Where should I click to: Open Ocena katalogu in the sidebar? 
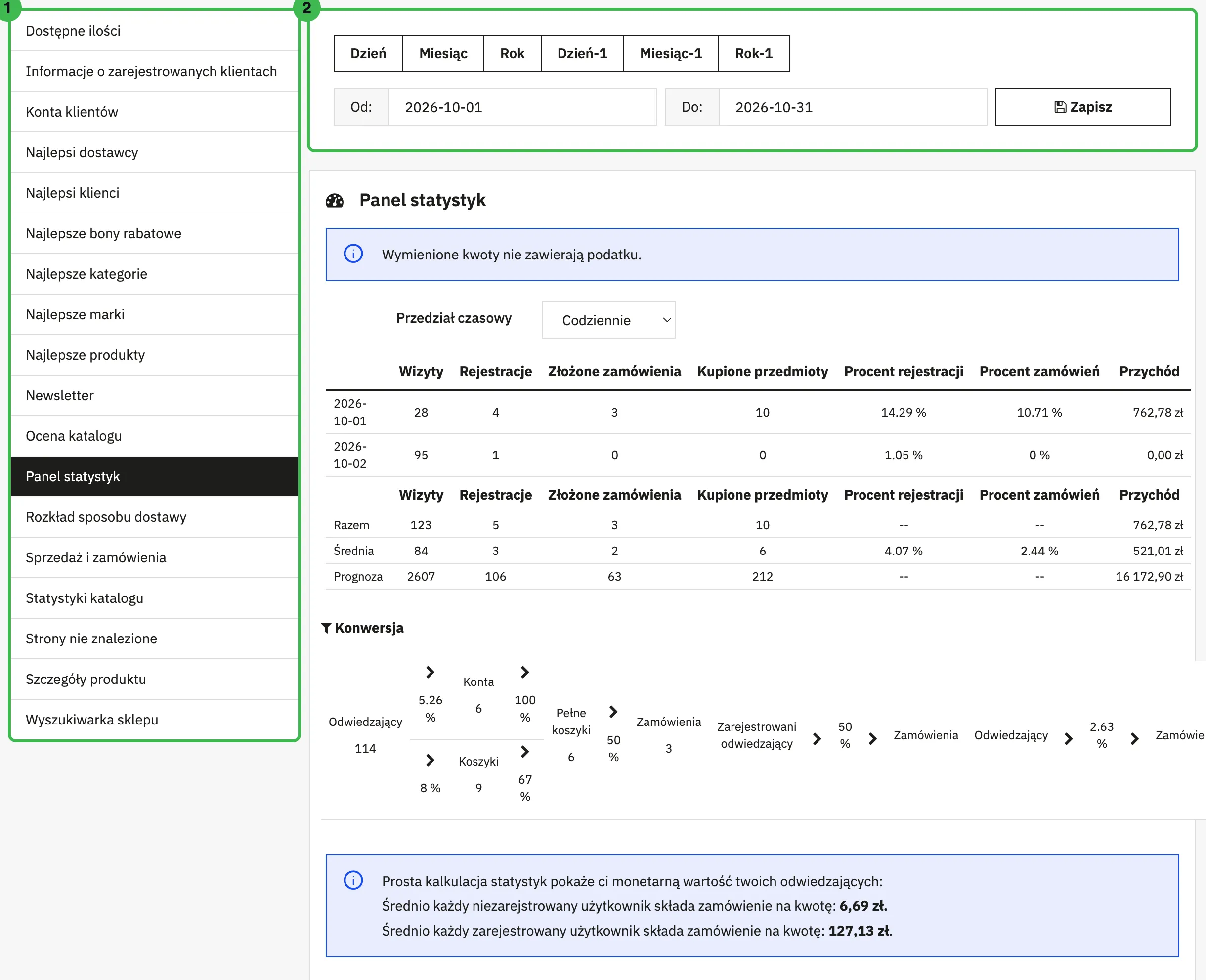coord(154,436)
